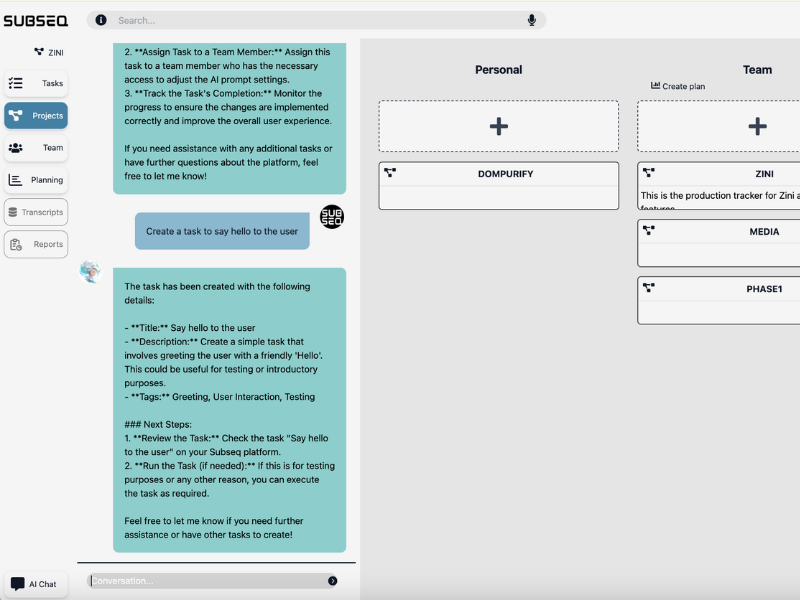Click the Personal column heading

point(498,70)
